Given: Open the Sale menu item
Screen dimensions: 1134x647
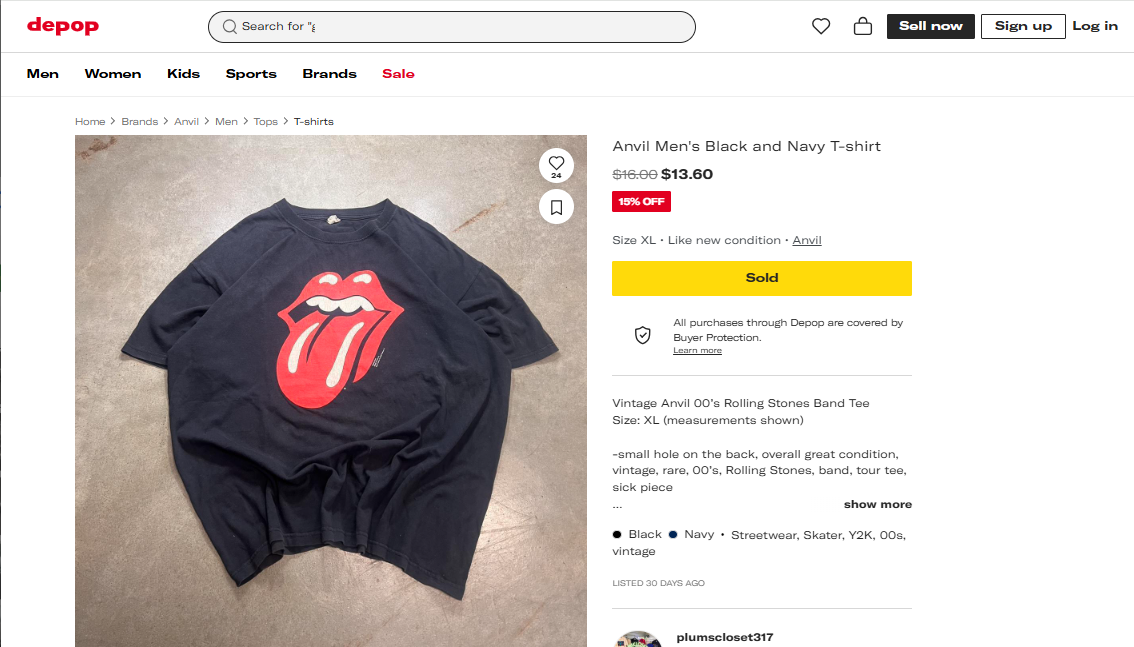Looking at the screenshot, I should point(398,74).
